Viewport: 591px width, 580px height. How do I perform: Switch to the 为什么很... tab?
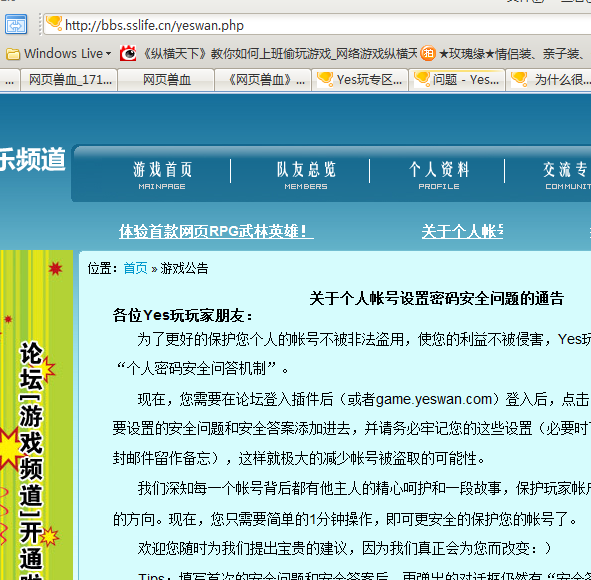click(x=549, y=80)
